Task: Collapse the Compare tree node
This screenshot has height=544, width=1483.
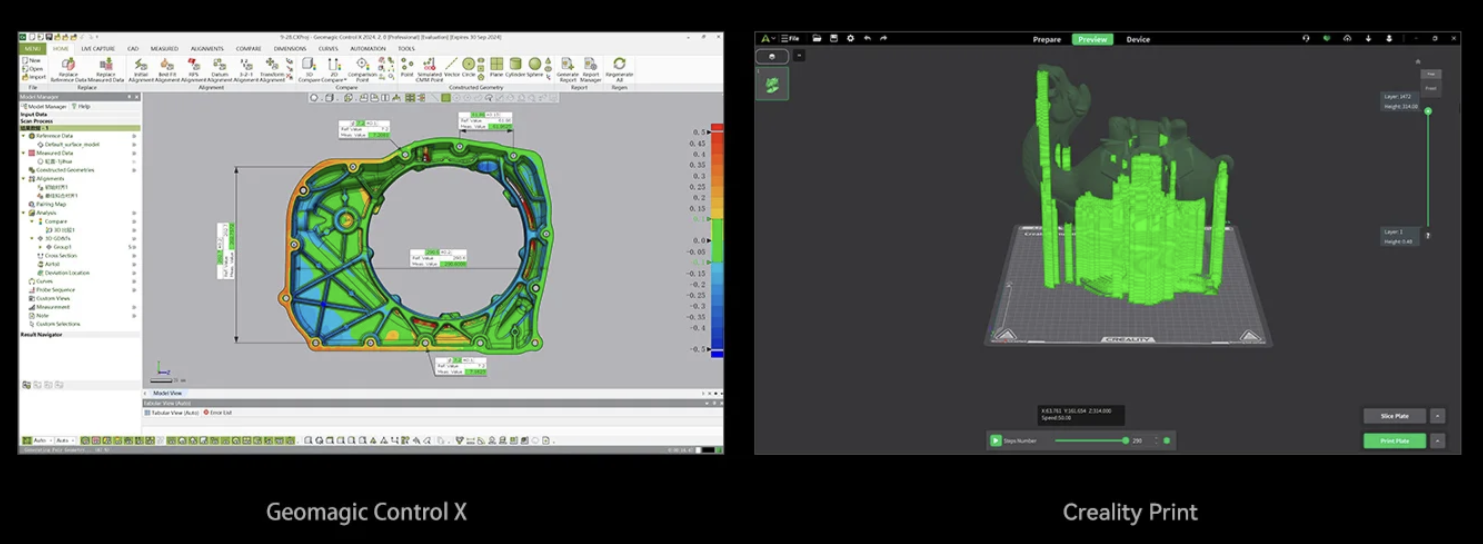Action: click(x=32, y=221)
